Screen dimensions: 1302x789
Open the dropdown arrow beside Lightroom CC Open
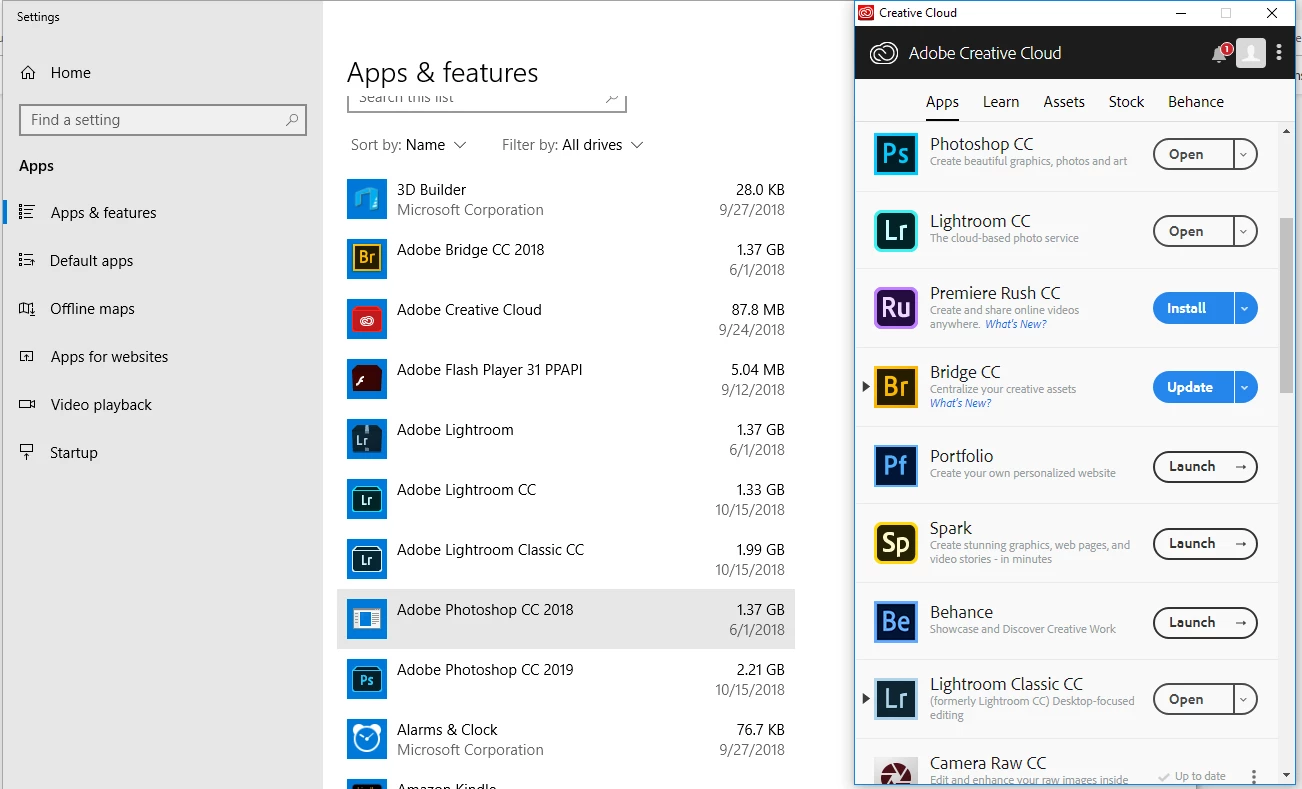[x=1244, y=231]
